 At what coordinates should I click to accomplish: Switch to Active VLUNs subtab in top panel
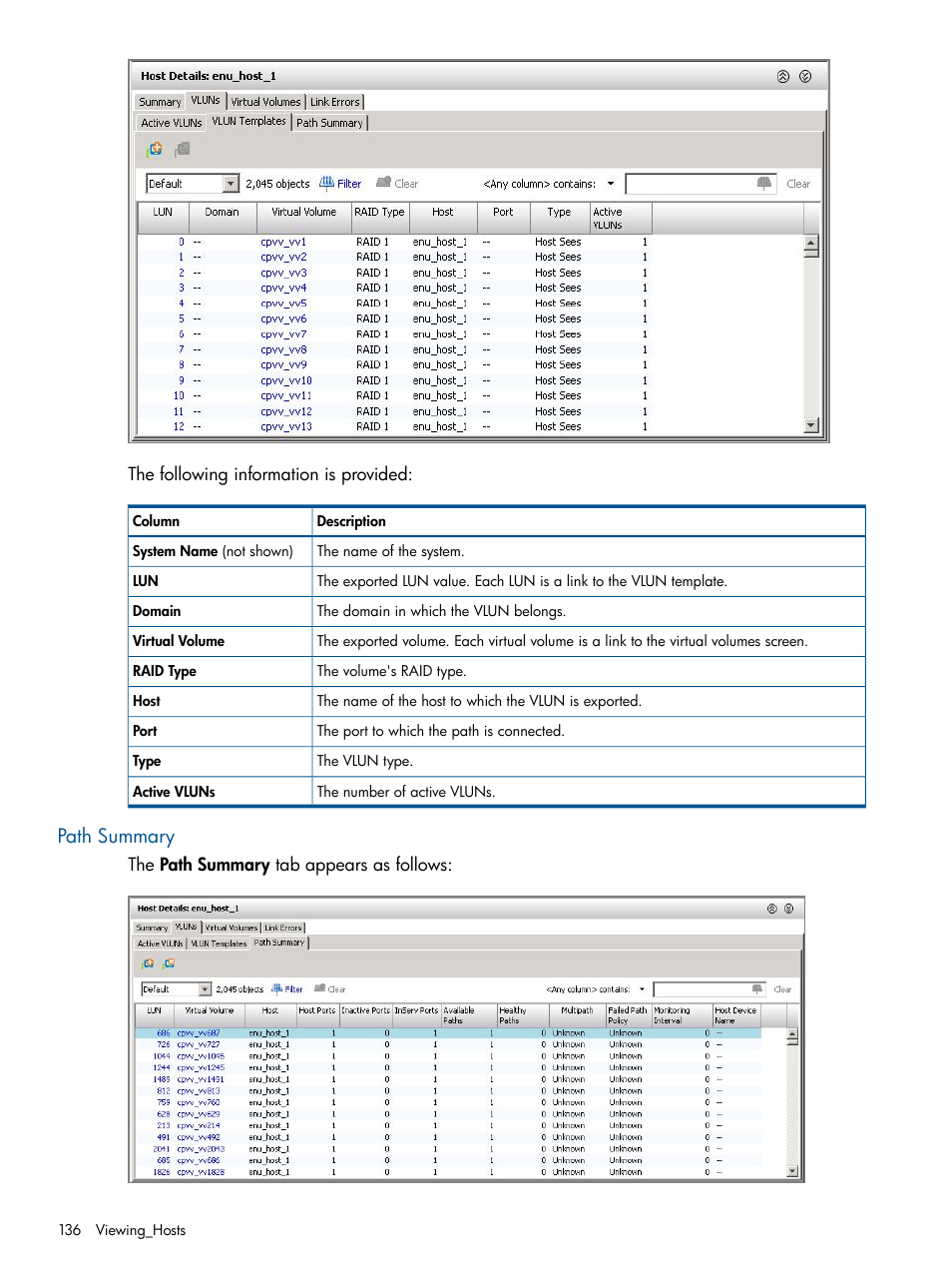(x=172, y=123)
